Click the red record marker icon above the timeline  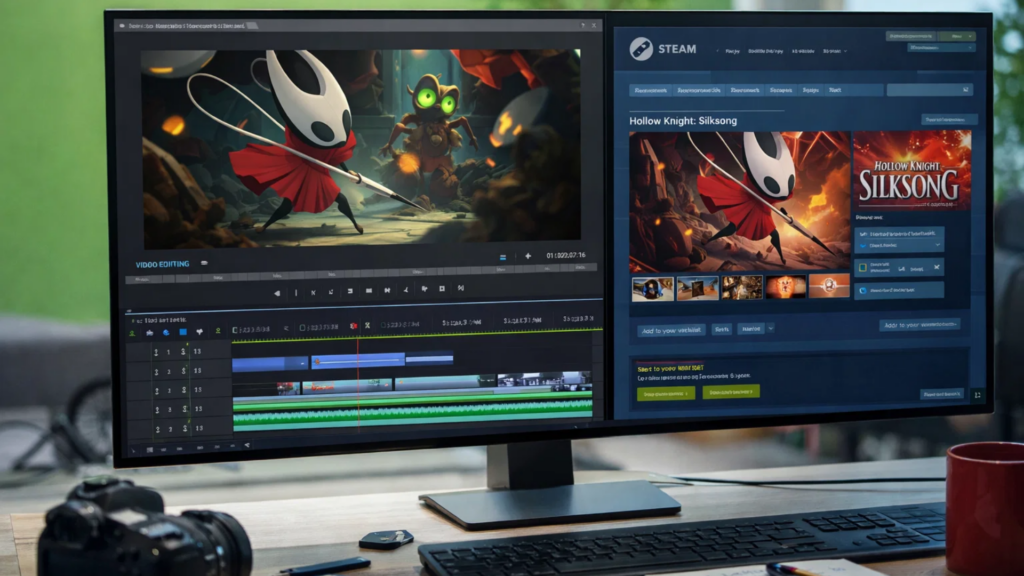coord(353,326)
